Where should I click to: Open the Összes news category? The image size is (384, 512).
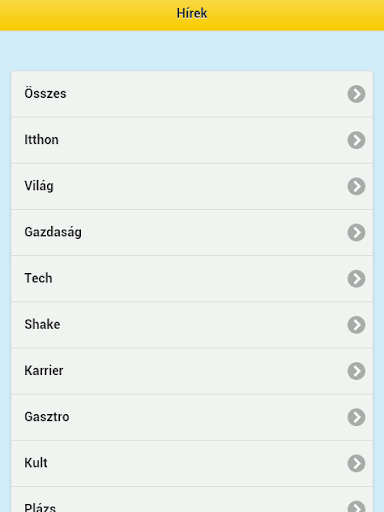192,94
